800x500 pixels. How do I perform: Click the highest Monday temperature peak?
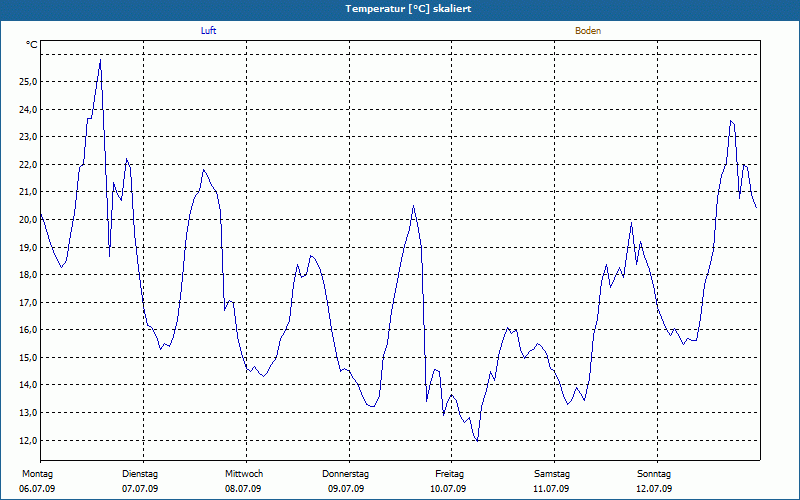(x=100, y=60)
